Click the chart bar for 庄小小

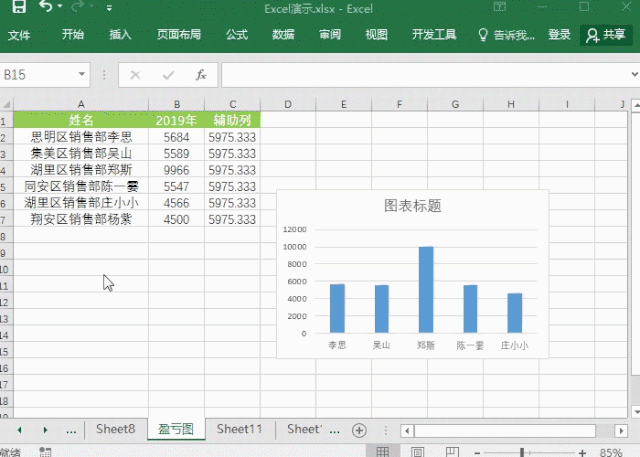514,313
